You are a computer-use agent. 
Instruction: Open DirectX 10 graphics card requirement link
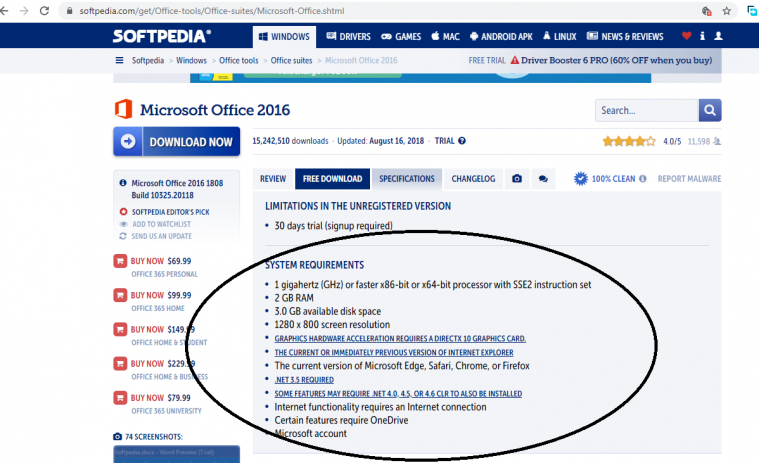tap(400, 339)
